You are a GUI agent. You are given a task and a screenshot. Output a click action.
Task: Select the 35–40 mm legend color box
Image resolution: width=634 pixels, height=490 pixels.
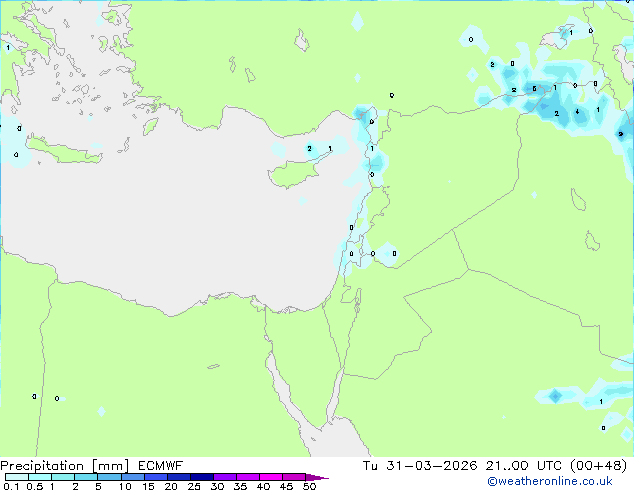[248, 477]
